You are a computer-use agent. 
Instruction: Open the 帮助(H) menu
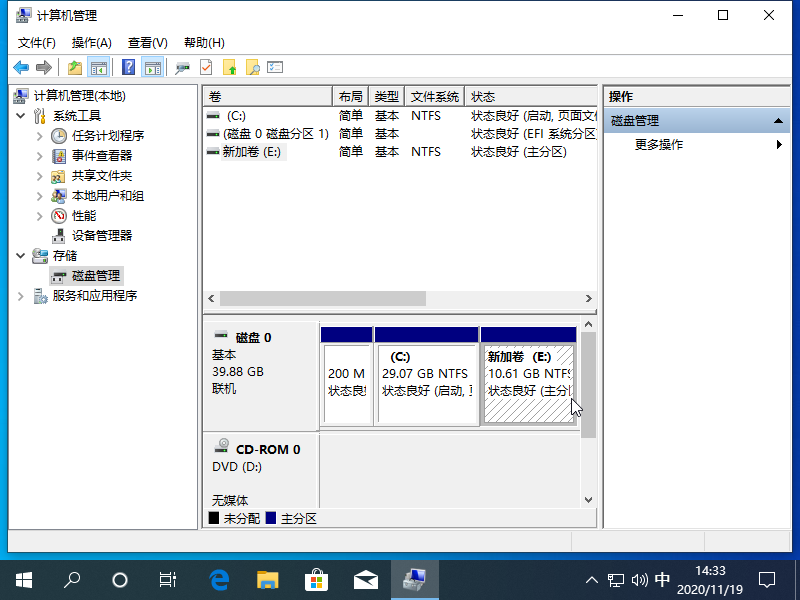[204, 43]
